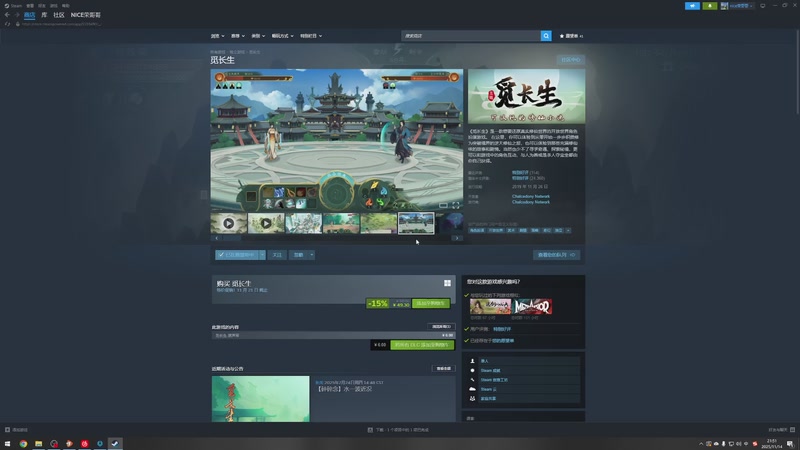
Task: Reload the page with the refresh icon
Action: tap(7, 24)
